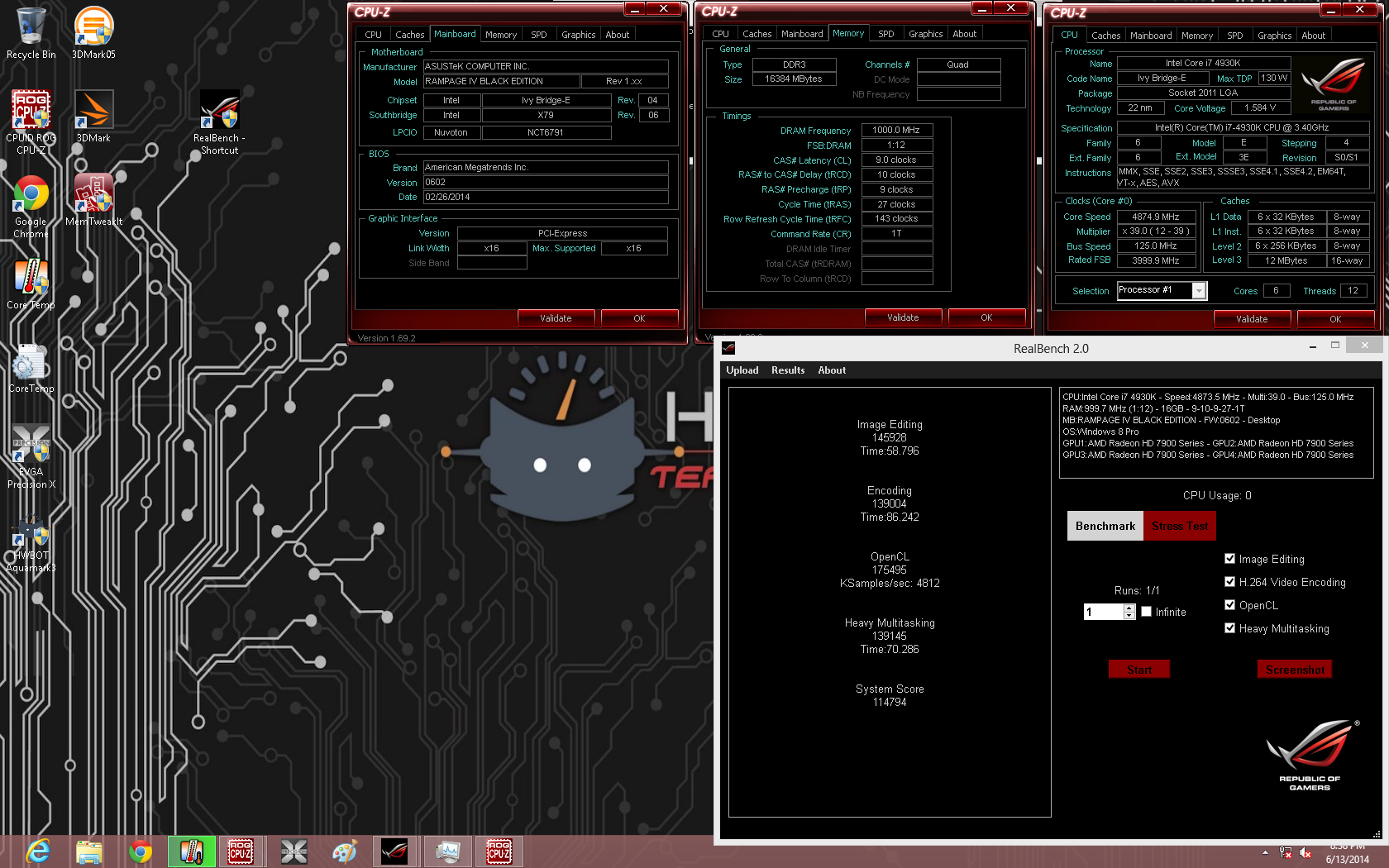Click the BIOS Version field 0602
The height and width of the screenshot is (868, 1389).
(546, 182)
